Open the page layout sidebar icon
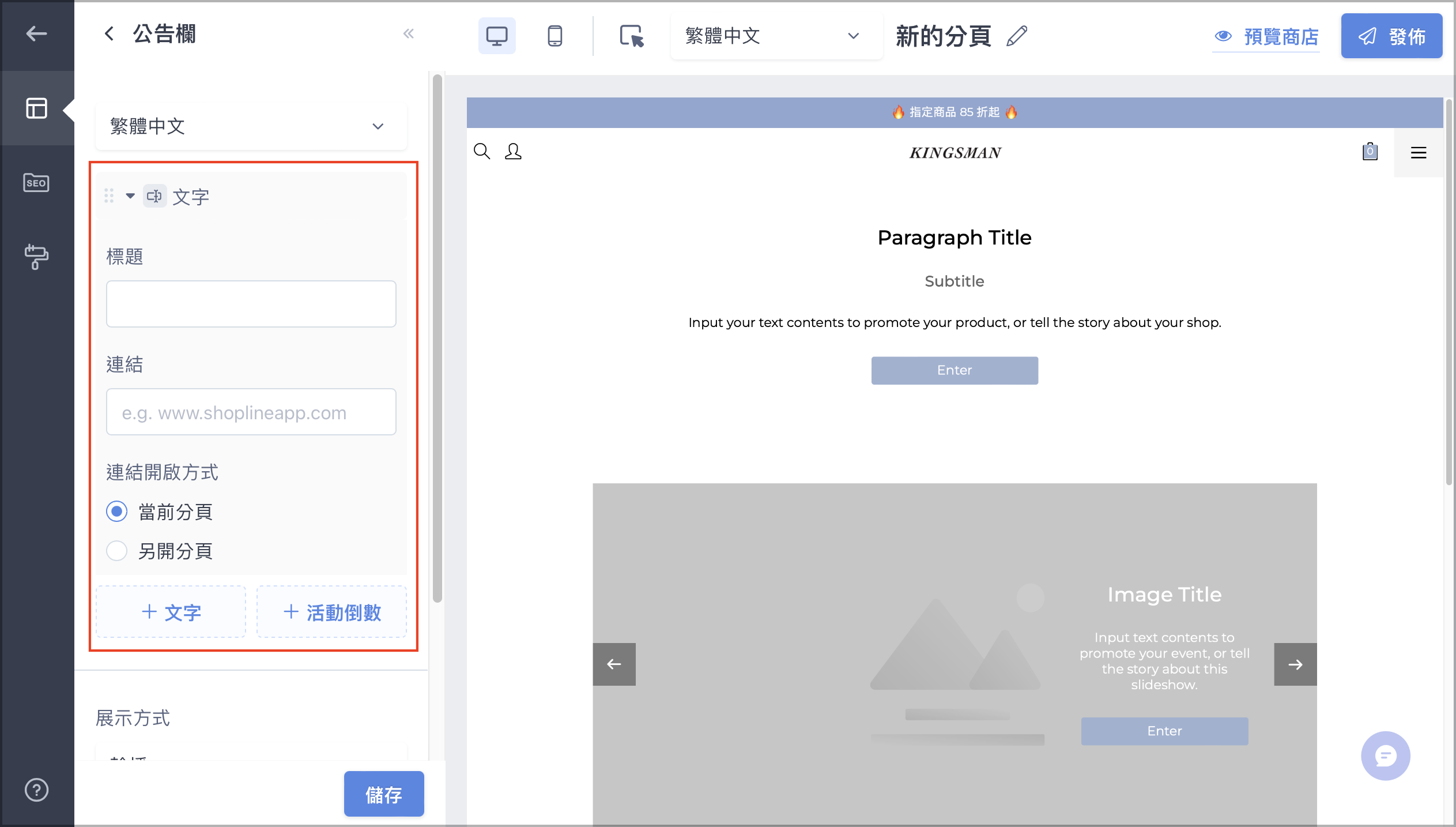Image resolution: width=1456 pixels, height=827 pixels. 36,108
